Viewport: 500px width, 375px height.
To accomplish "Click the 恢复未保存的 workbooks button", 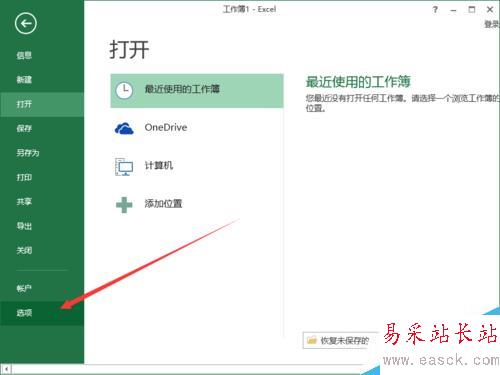I will (341, 340).
